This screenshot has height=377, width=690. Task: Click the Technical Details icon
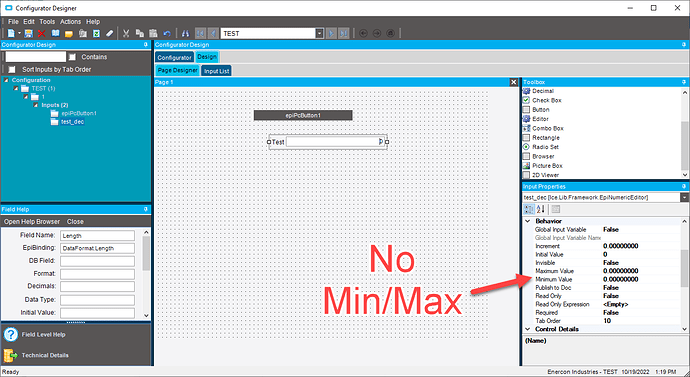point(11,355)
